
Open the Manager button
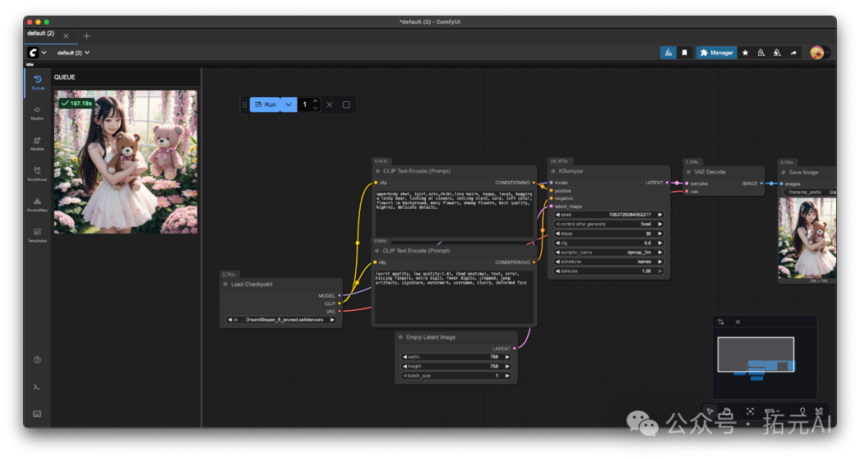(717, 53)
